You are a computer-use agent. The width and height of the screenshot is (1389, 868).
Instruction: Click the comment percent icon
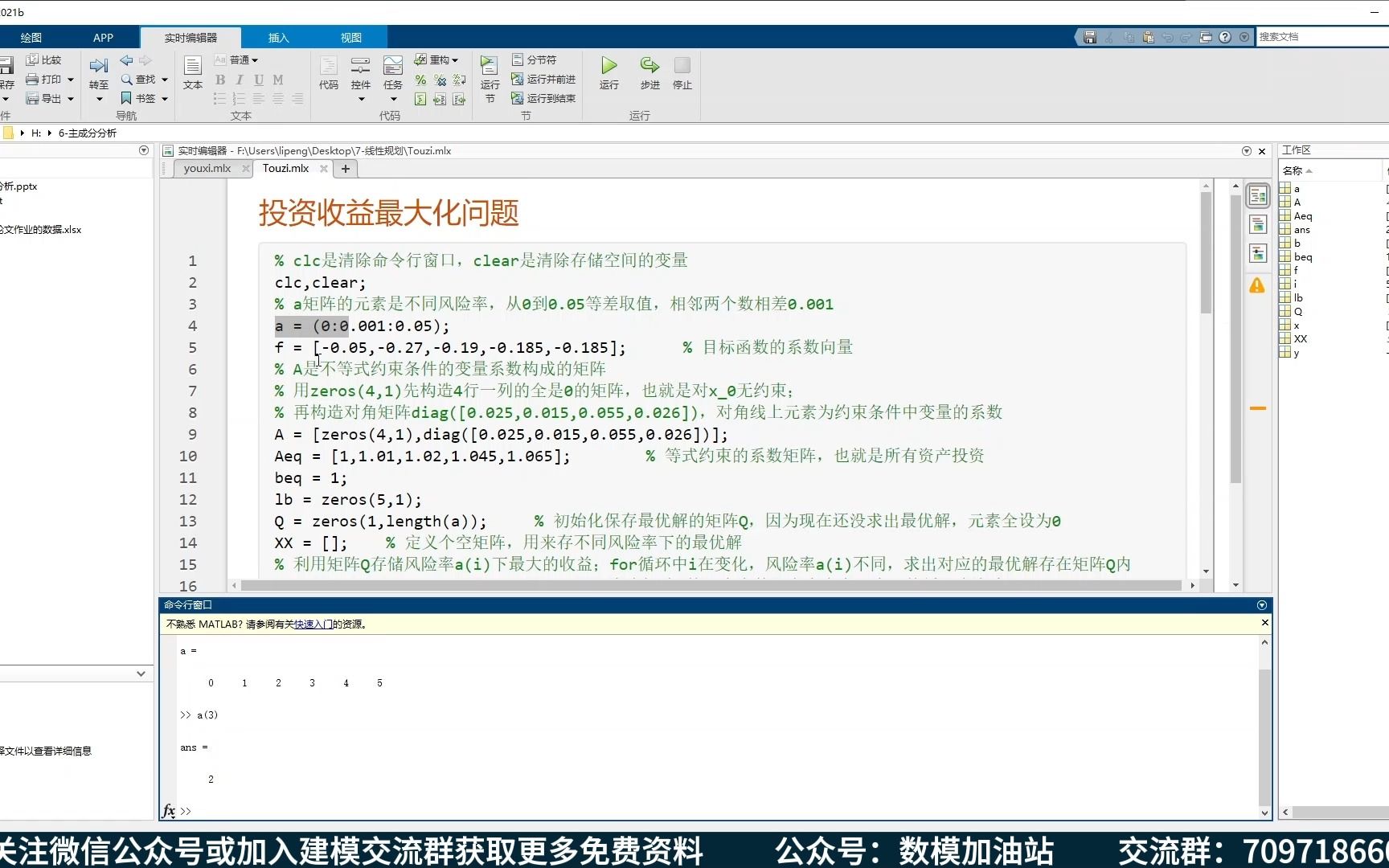tap(420, 80)
